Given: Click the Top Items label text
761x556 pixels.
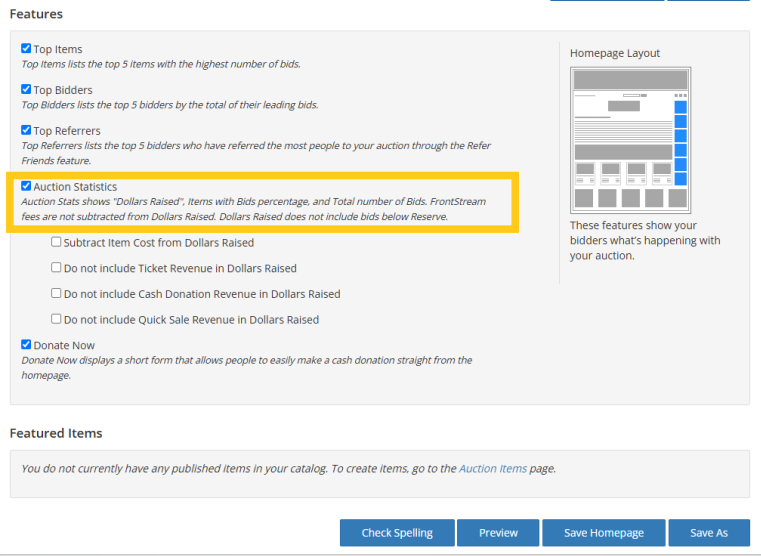Looking at the screenshot, I should pos(58,49).
